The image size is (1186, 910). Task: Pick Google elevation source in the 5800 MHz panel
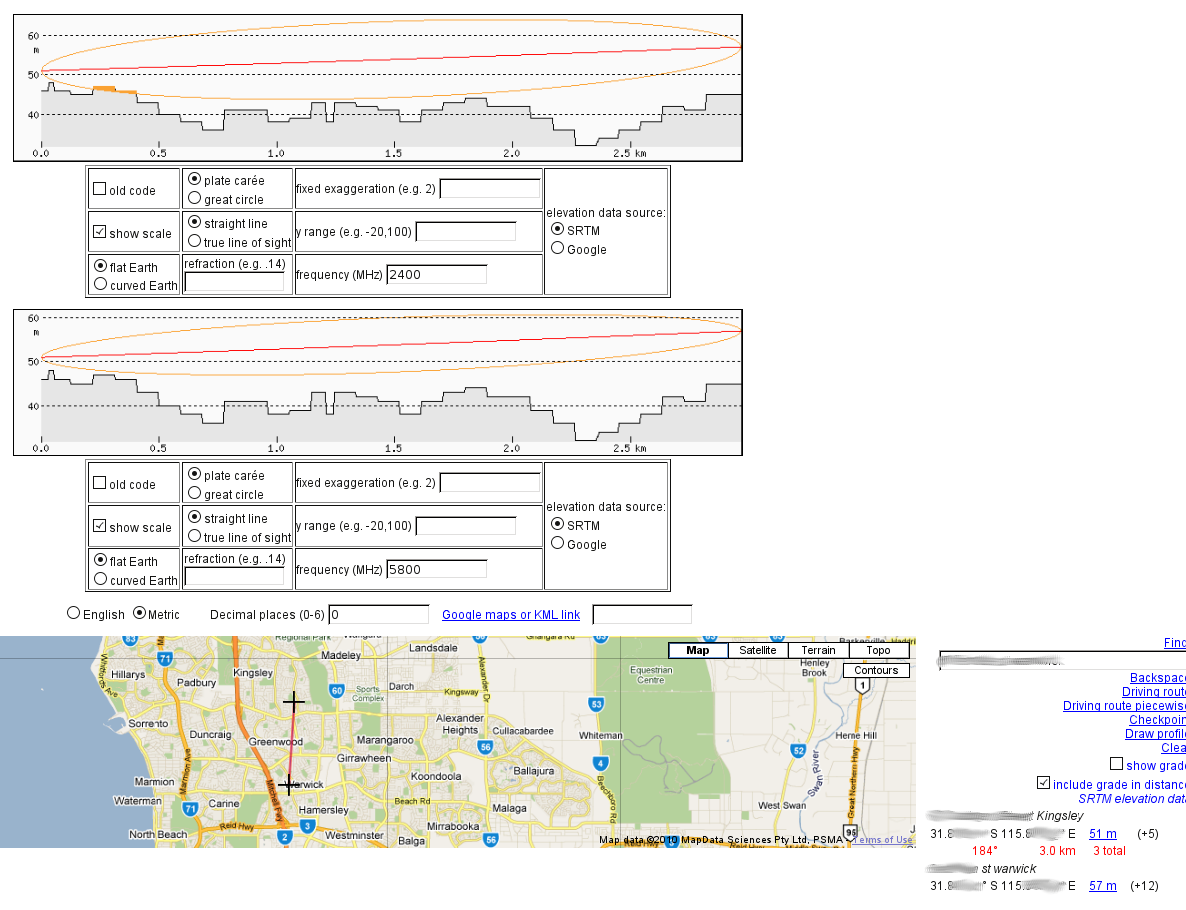click(x=558, y=544)
